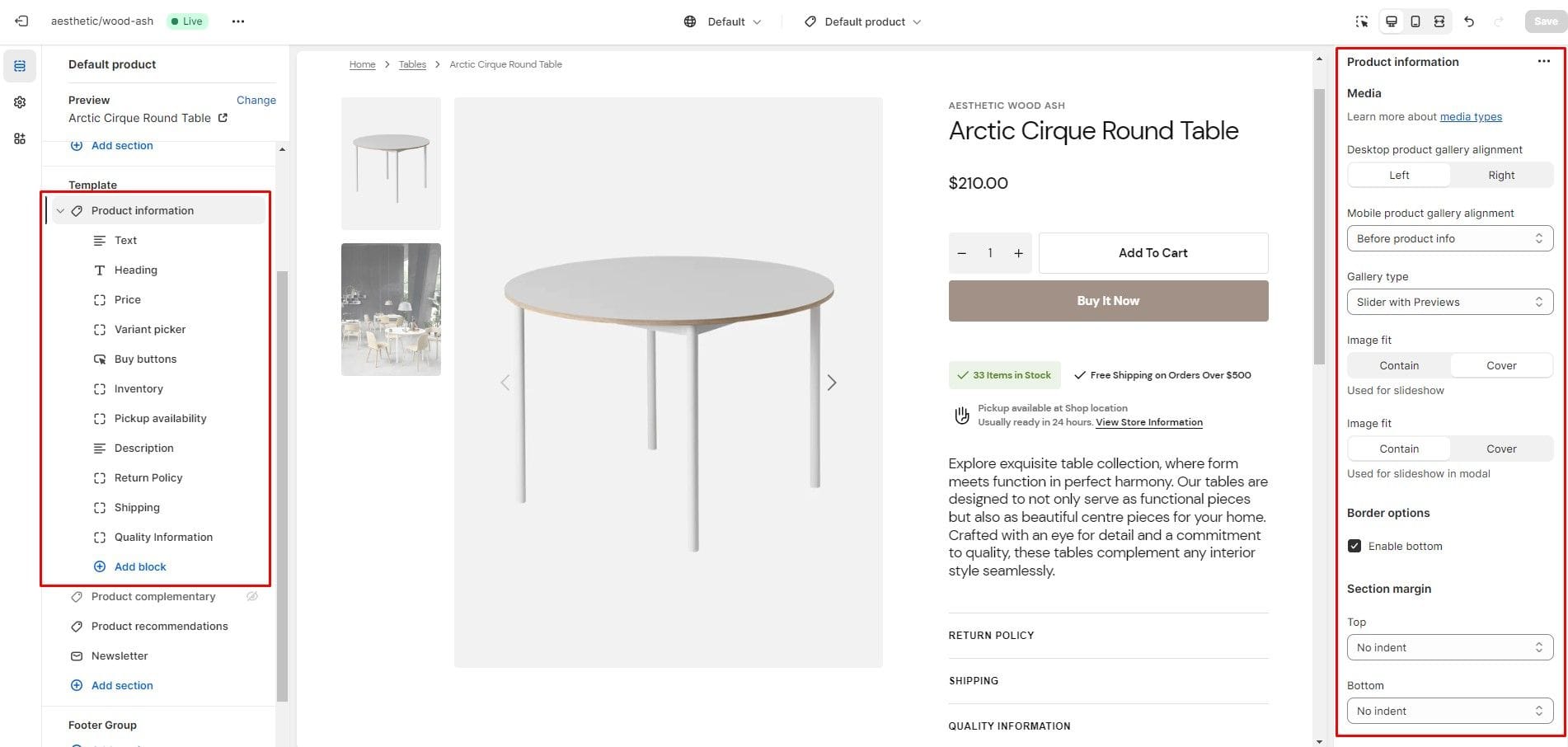Collapse the Product information section
The width and height of the screenshot is (1568, 747).
pyautogui.click(x=60, y=211)
